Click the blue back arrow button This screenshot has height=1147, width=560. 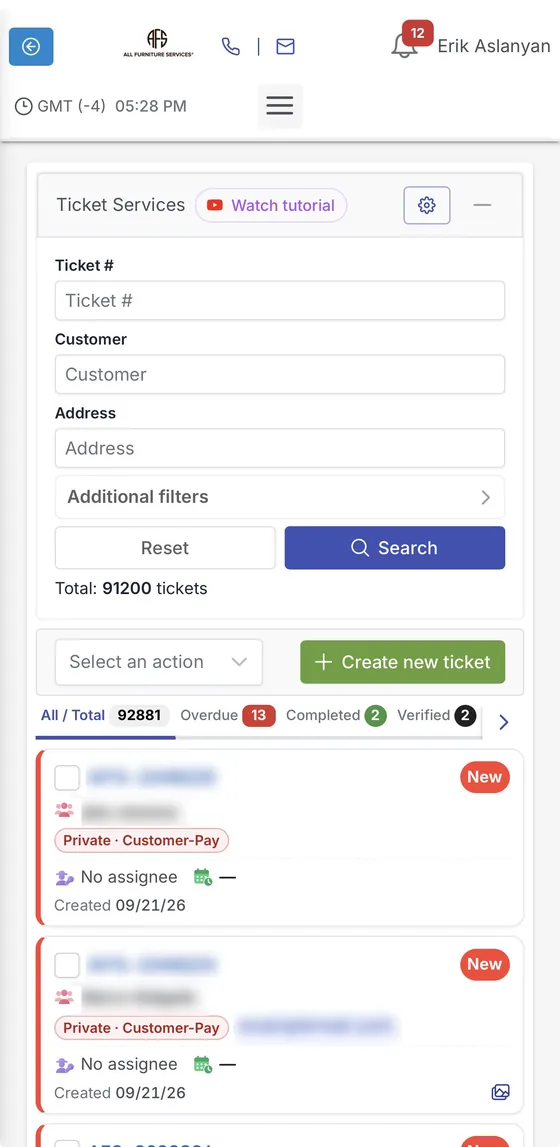(31, 47)
